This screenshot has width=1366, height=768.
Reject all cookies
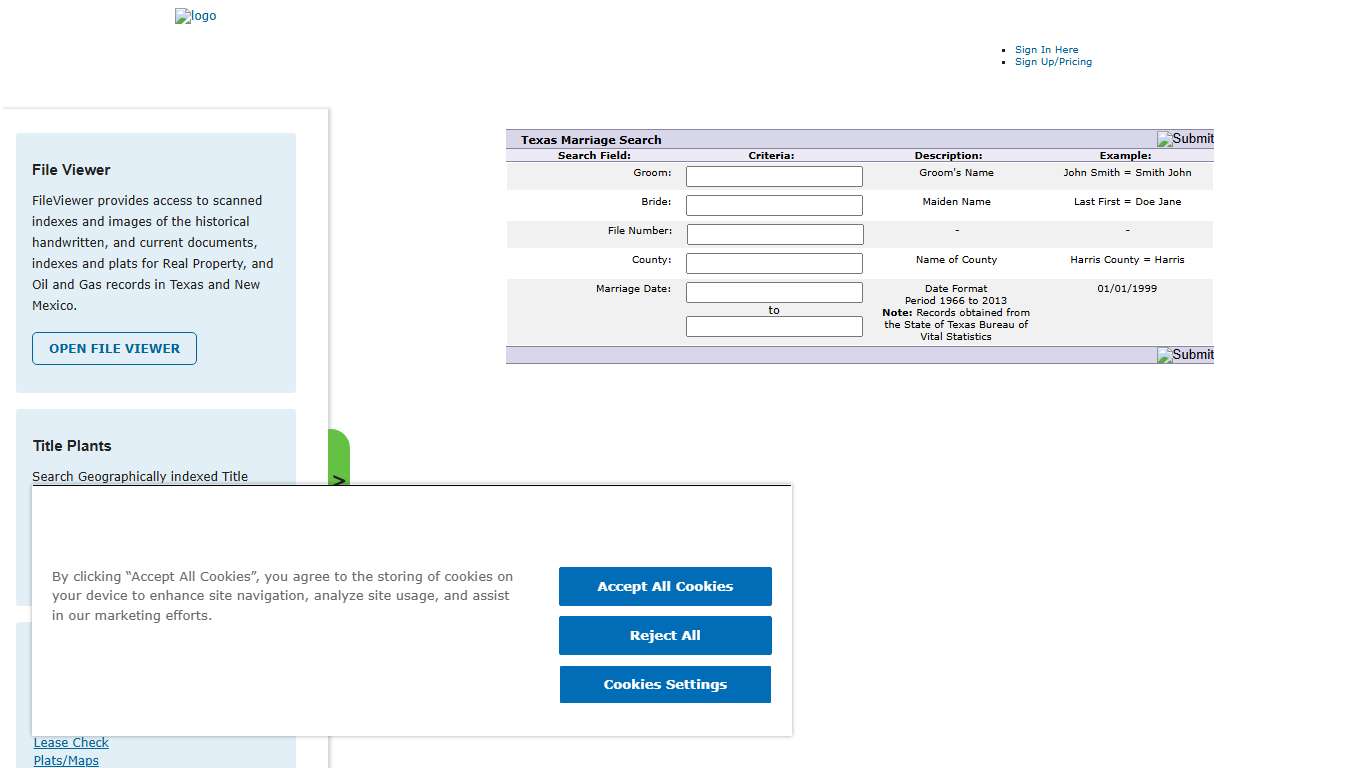[x=665, y=635]
